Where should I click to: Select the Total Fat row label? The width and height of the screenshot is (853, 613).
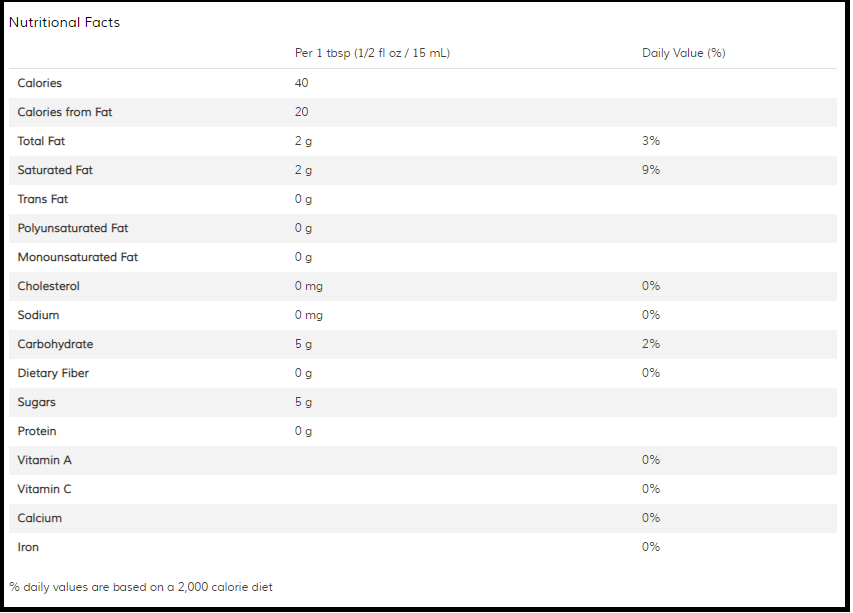(41, 141)
